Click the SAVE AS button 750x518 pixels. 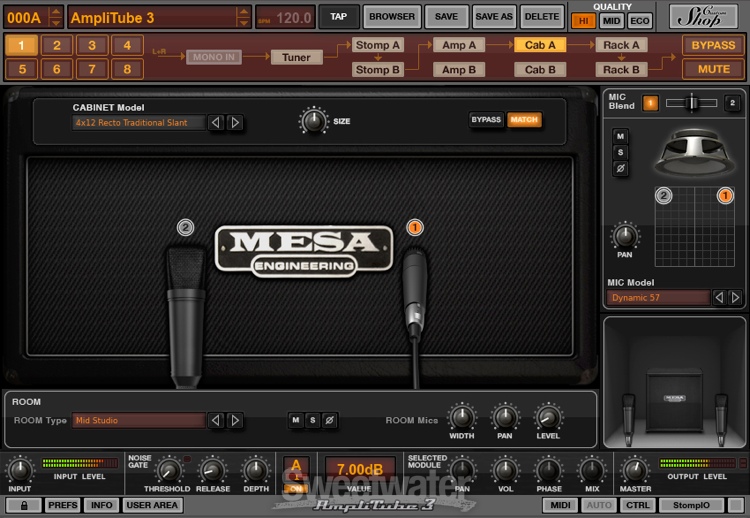(493, 17)
